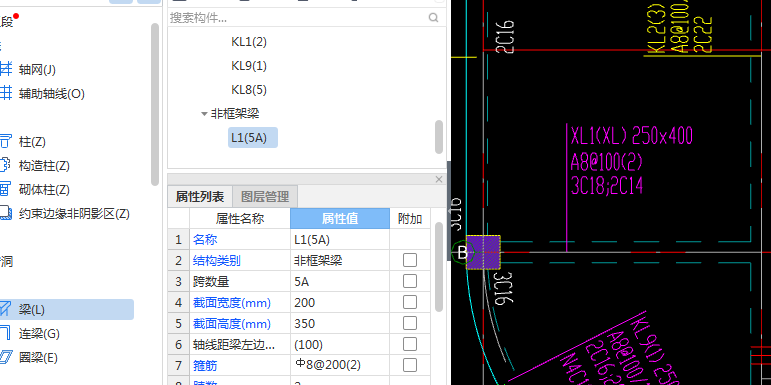Select the 柱(Z) column icon
This screenshot has height=385, width=771.
click(x=5, y=142)
